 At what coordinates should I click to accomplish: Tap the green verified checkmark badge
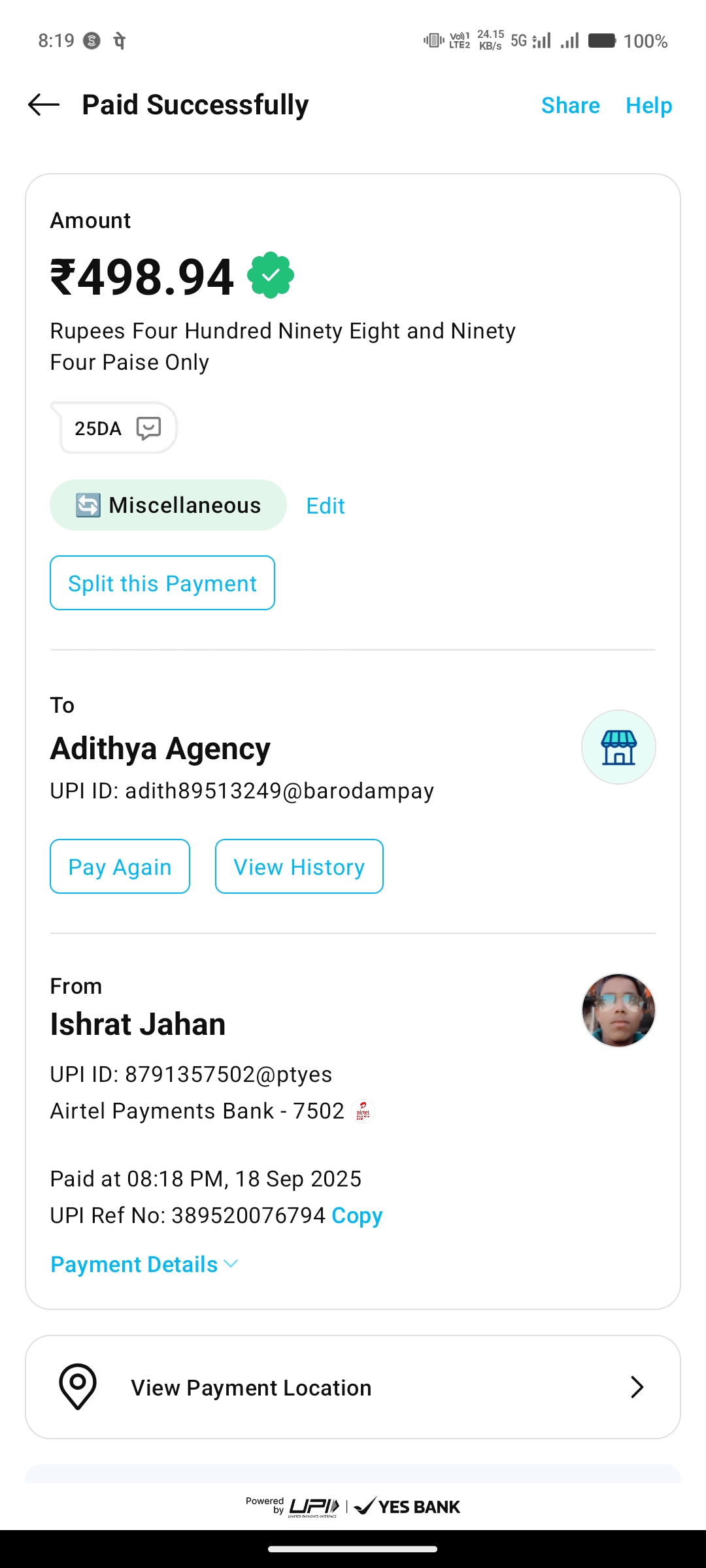[271, 275]
